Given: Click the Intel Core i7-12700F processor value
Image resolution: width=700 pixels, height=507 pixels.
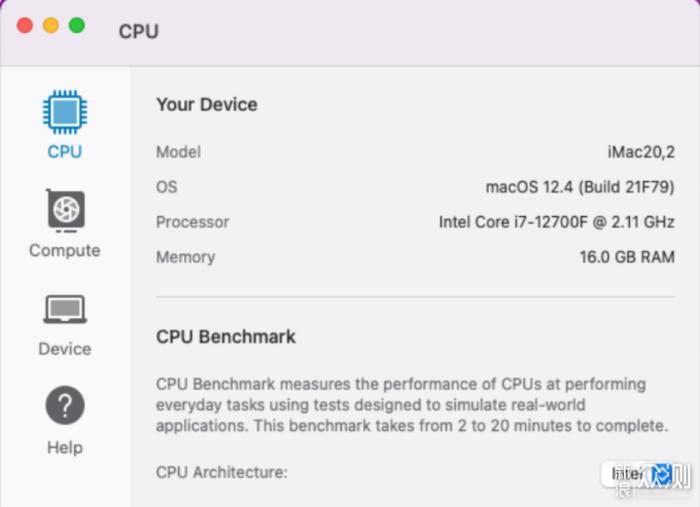Looking at the screenshot, I should pos(556,222).
